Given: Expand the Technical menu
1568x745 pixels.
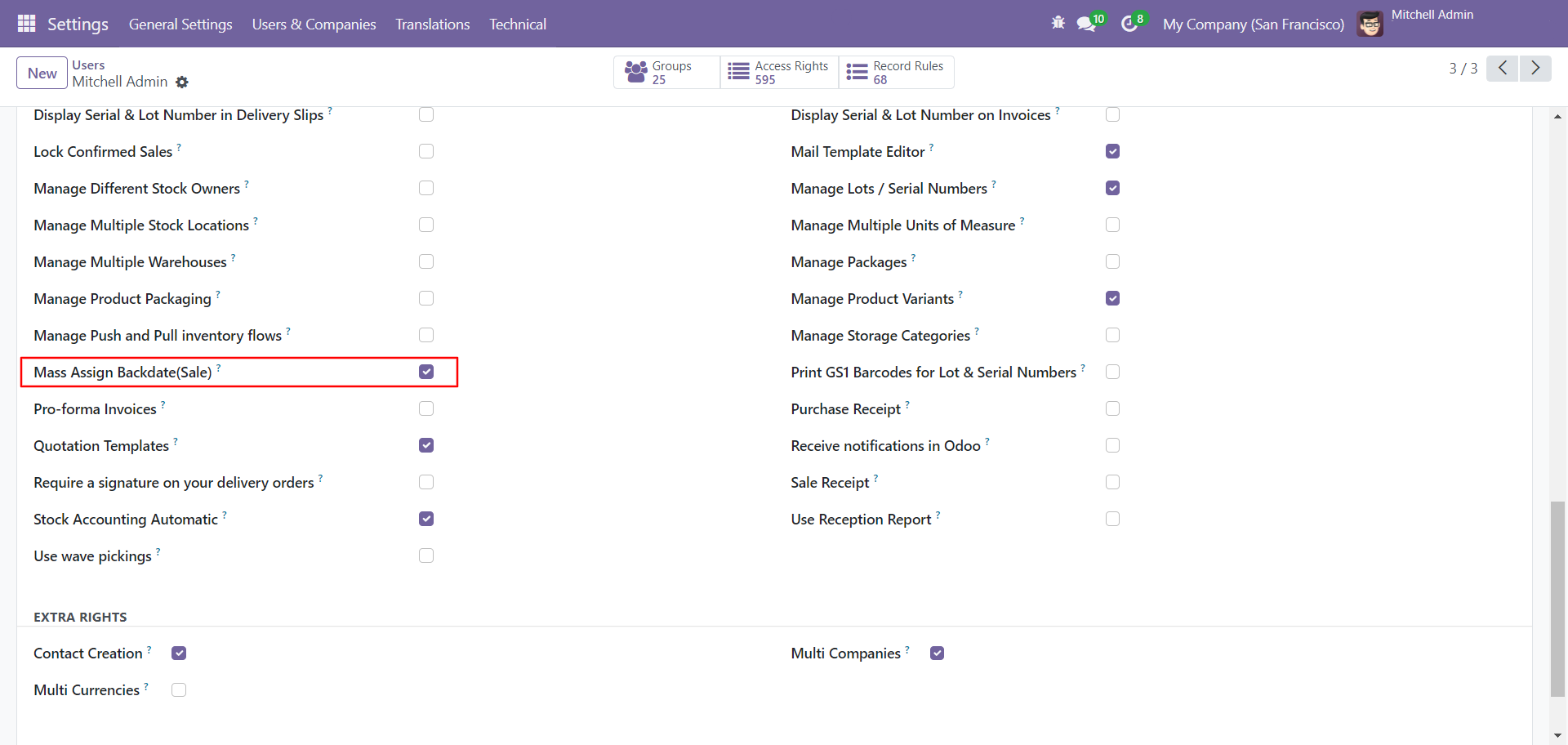Looking at the screenshot, I should click(518, 24).
